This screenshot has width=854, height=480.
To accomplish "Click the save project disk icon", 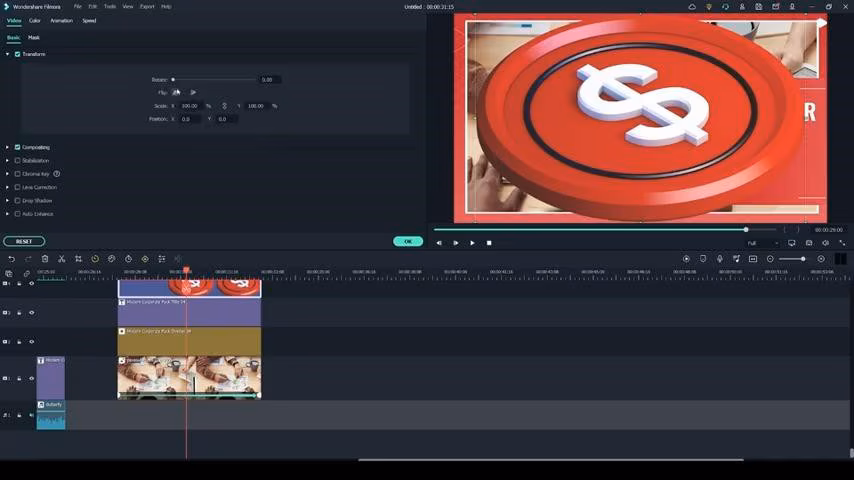I will pos(759,7).
